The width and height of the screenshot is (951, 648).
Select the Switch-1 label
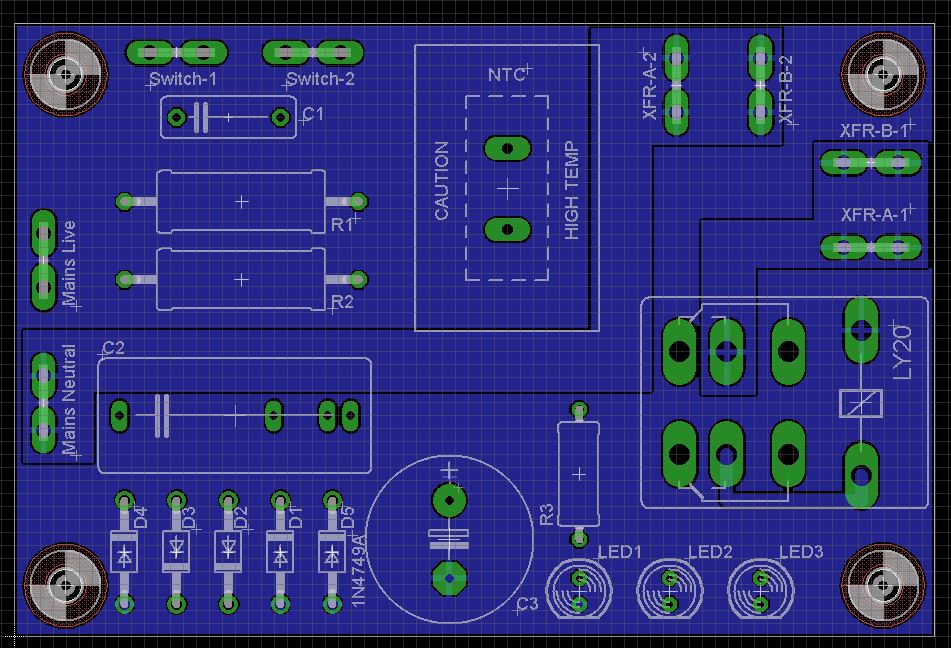[183, 79]
